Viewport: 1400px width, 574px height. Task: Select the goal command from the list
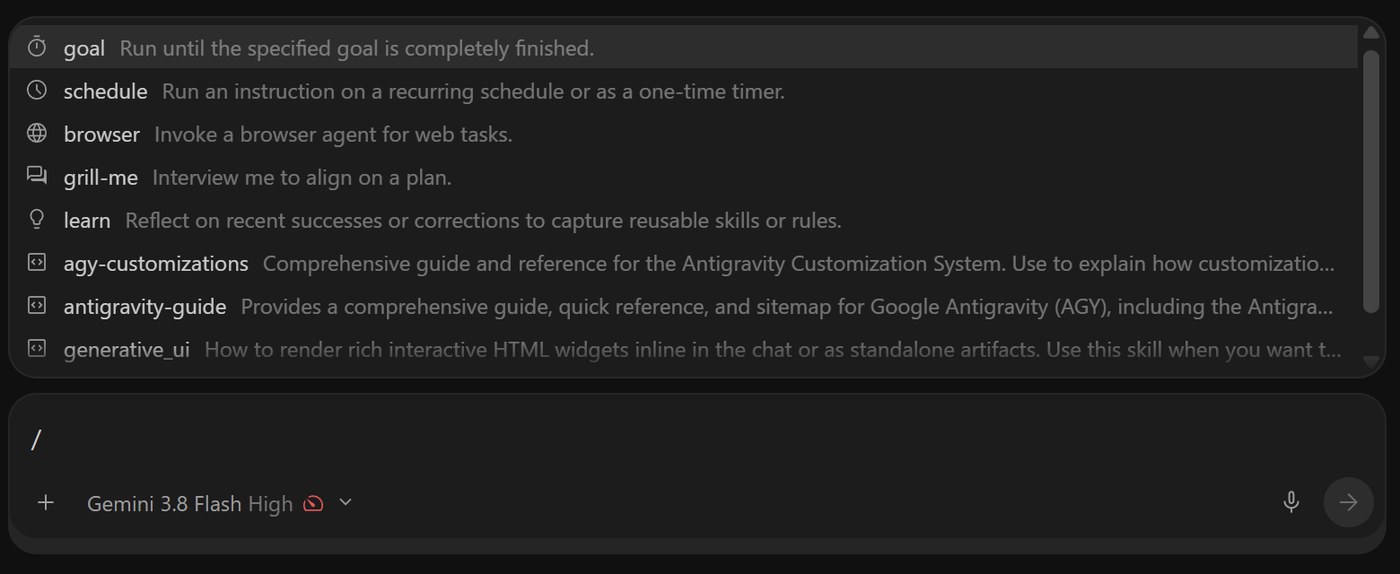(683, 47)
